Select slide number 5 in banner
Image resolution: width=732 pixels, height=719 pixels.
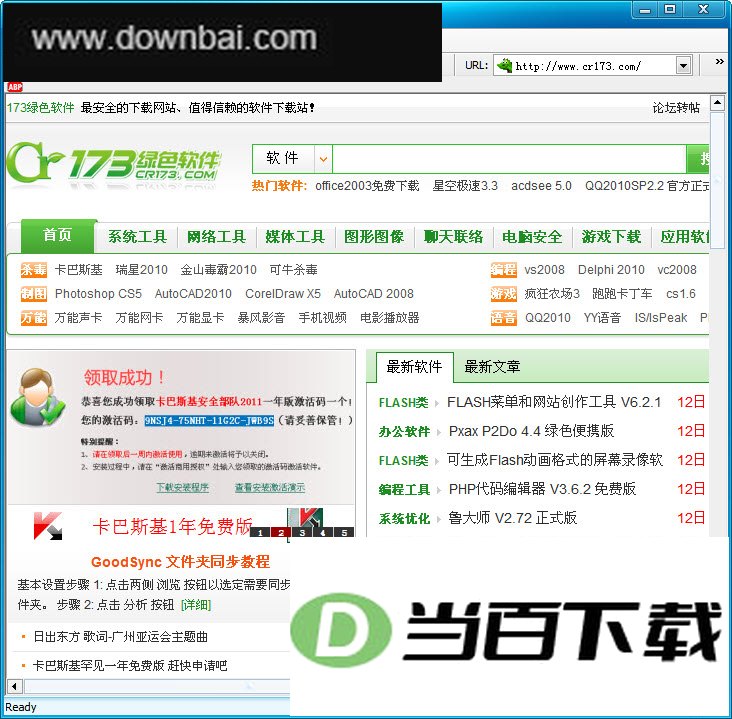coord(344,533)
